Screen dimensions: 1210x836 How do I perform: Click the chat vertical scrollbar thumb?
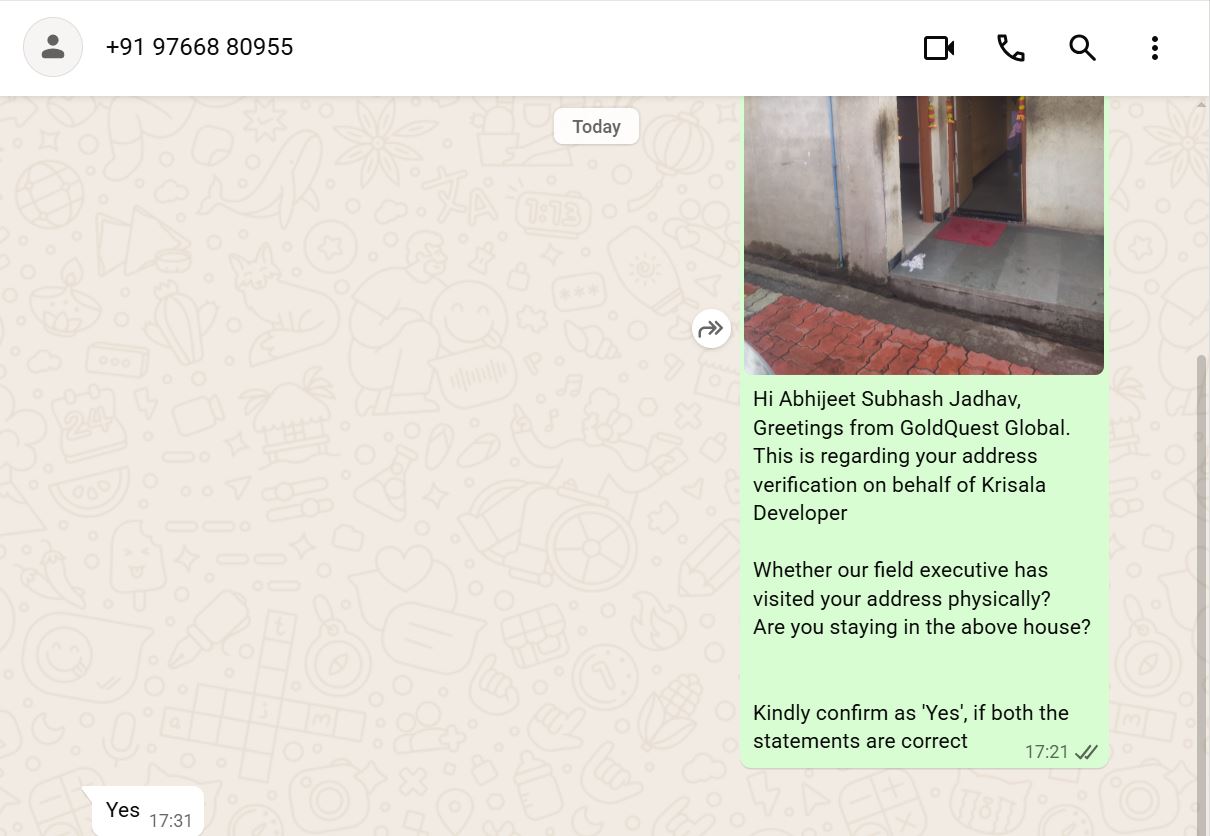[x=1202, y=590]
